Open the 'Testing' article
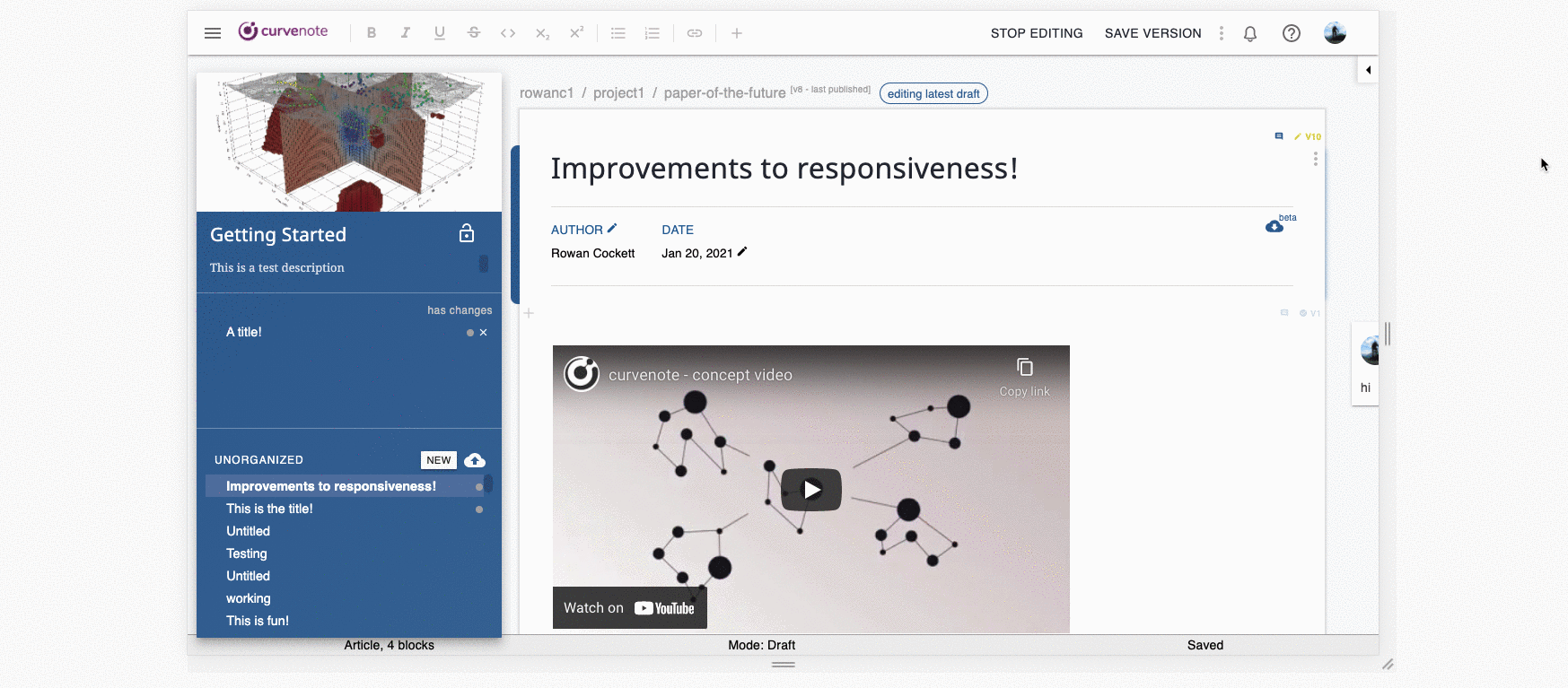This screenshot has width=1568, height=688. point(247,553)
